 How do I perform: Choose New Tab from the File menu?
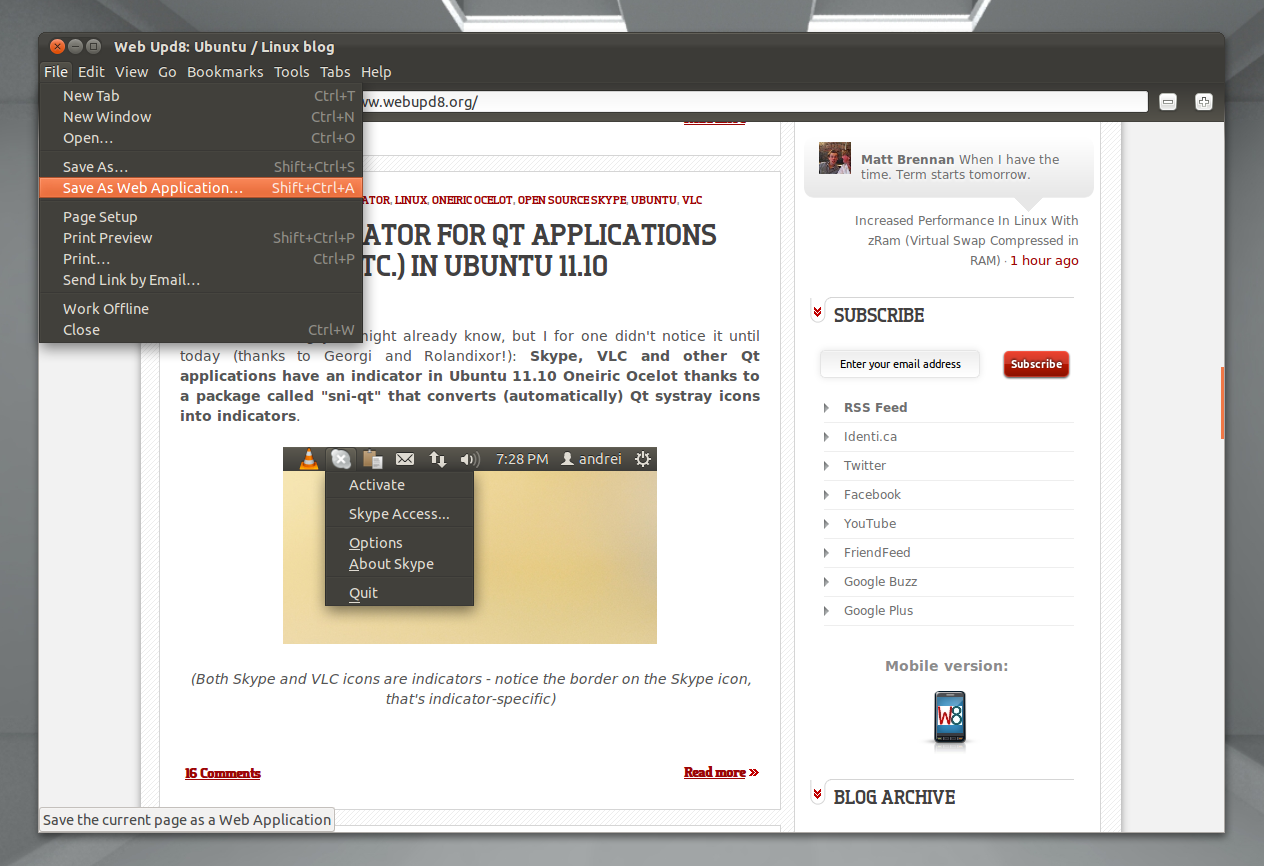click(x=200, y=96)
